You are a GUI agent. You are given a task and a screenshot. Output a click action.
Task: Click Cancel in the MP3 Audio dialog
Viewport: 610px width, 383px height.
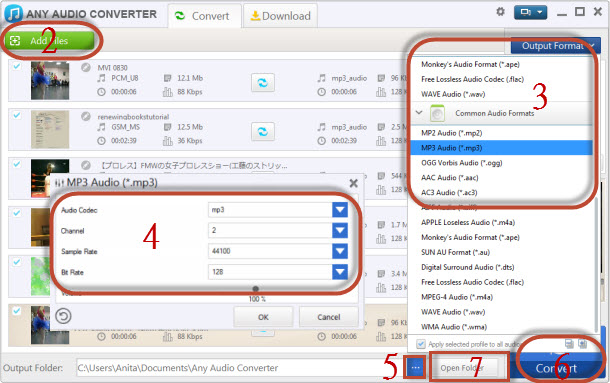pyautogui.click(x=329, y=317)
